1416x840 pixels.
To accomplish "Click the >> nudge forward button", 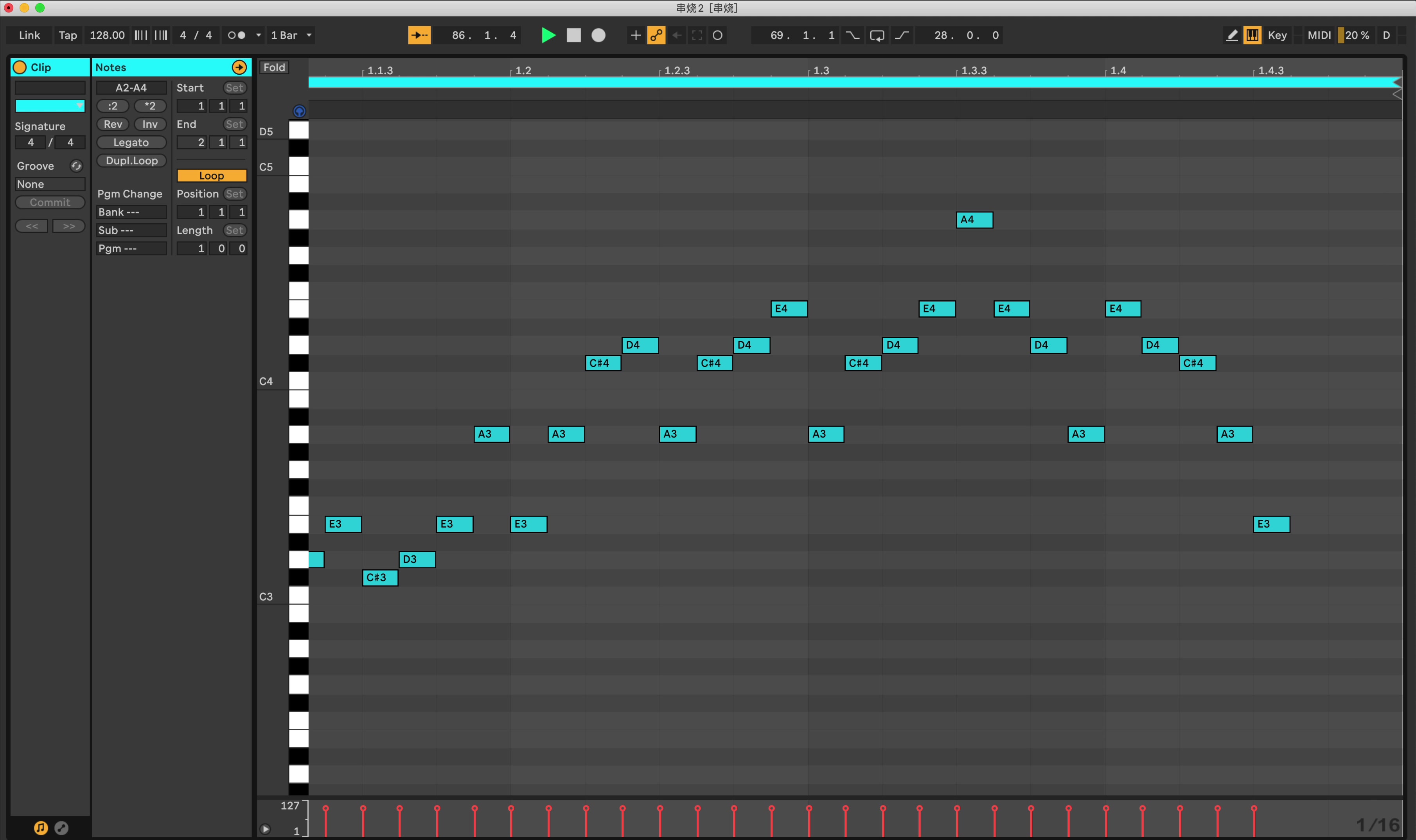I will pos(68,226).
